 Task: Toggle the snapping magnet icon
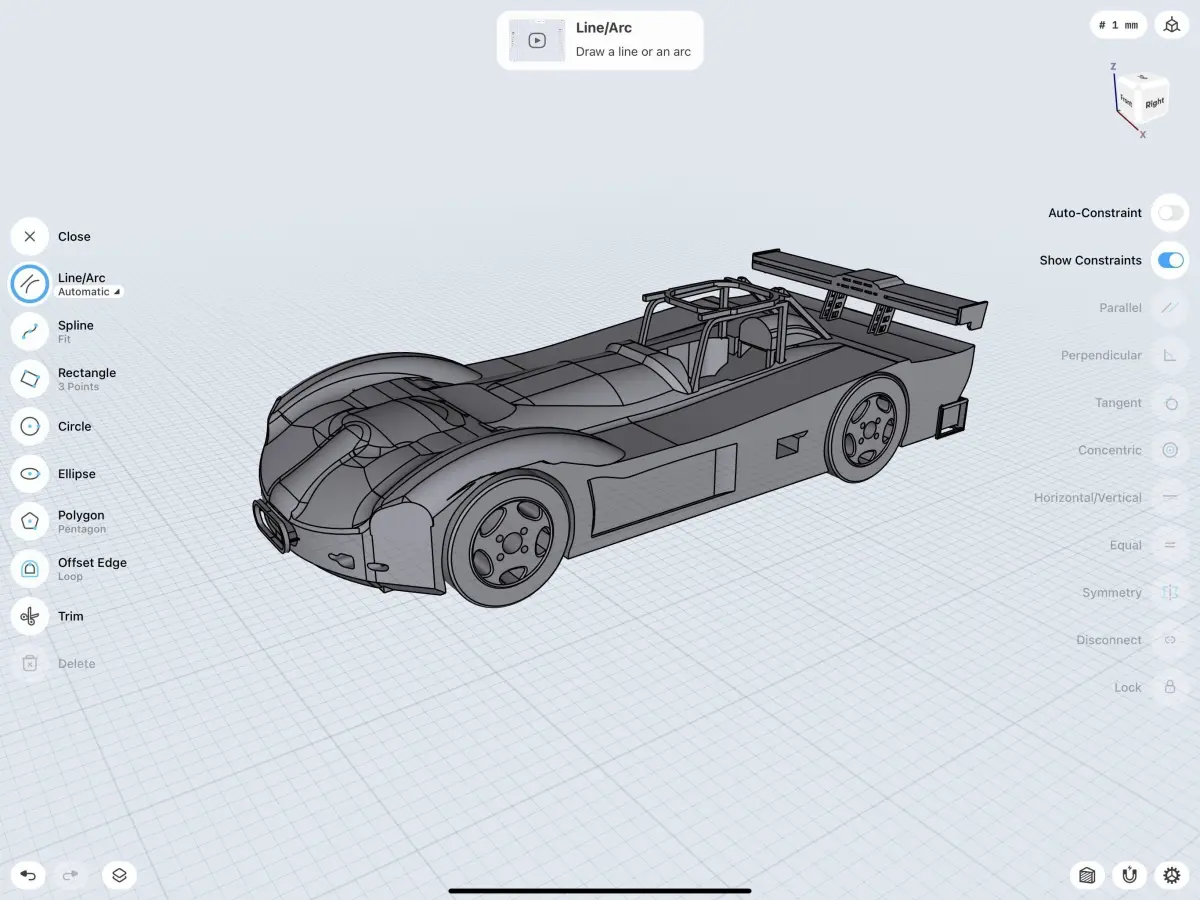point(1129,876)
